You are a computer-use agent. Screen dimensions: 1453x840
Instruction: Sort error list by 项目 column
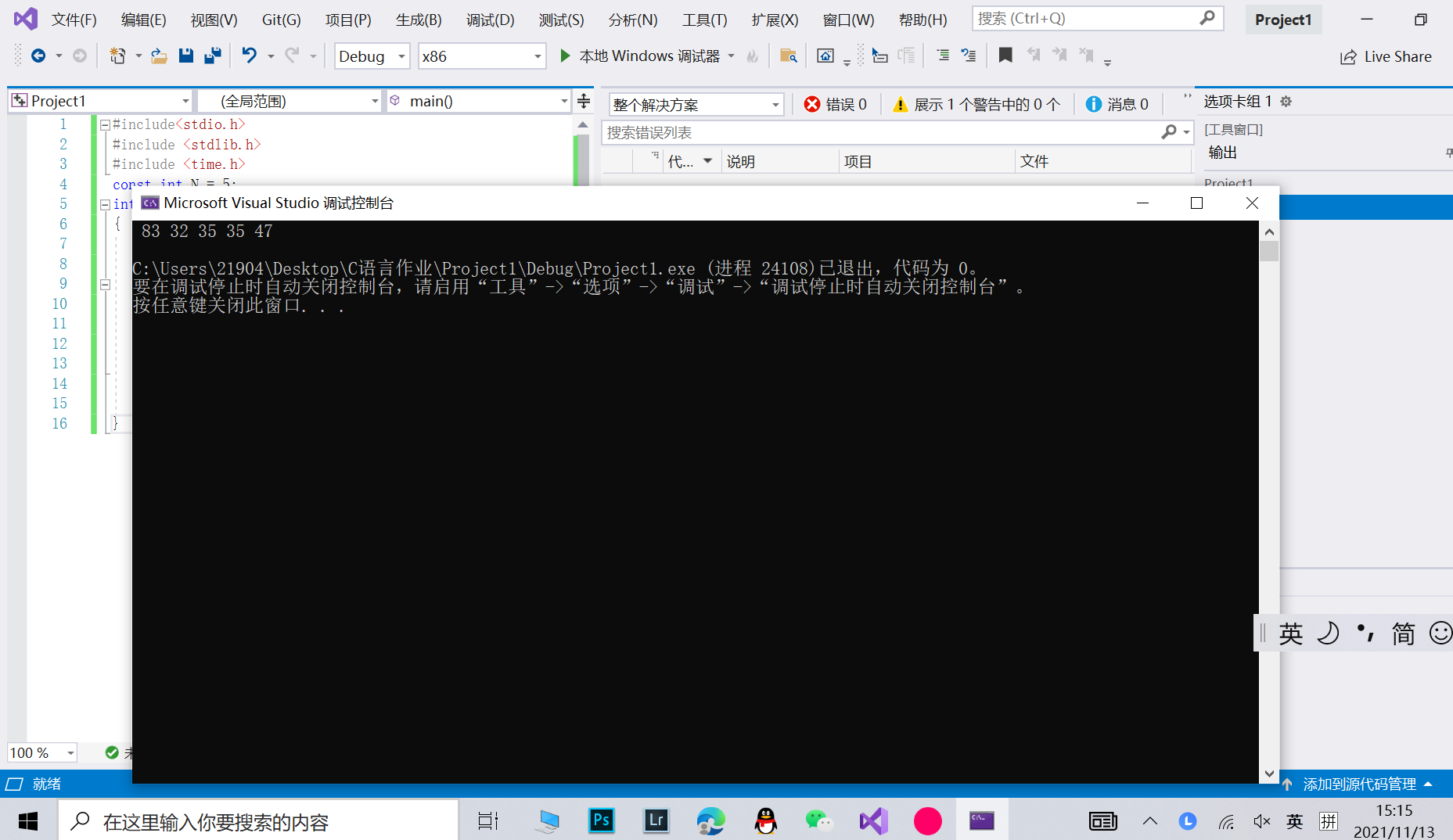926,161
